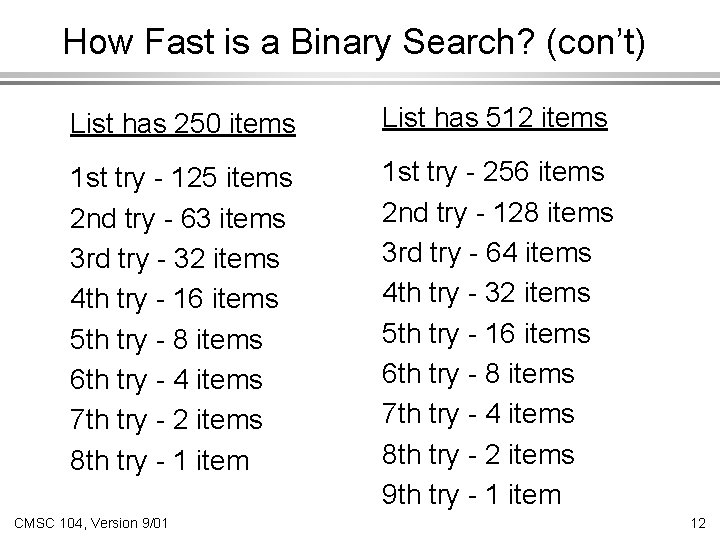Click the slide number 12
720x540 pixels.
point(696,523)
